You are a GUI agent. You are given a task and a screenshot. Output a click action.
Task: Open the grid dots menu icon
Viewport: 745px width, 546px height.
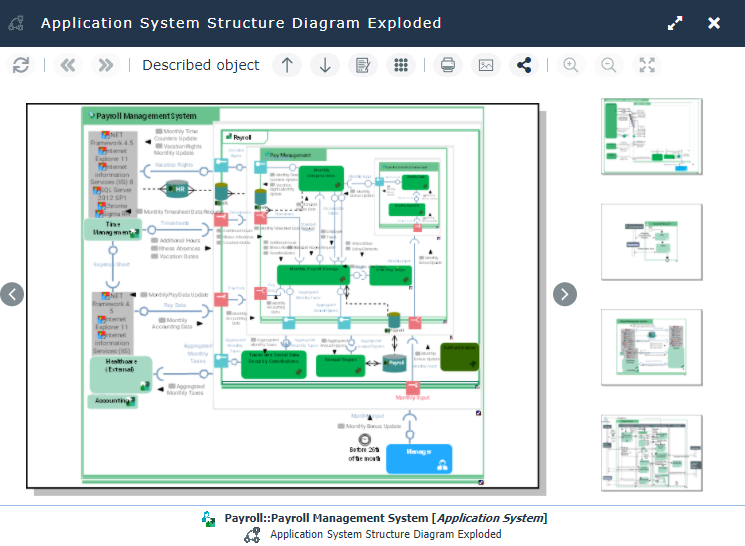coord(400,65)
